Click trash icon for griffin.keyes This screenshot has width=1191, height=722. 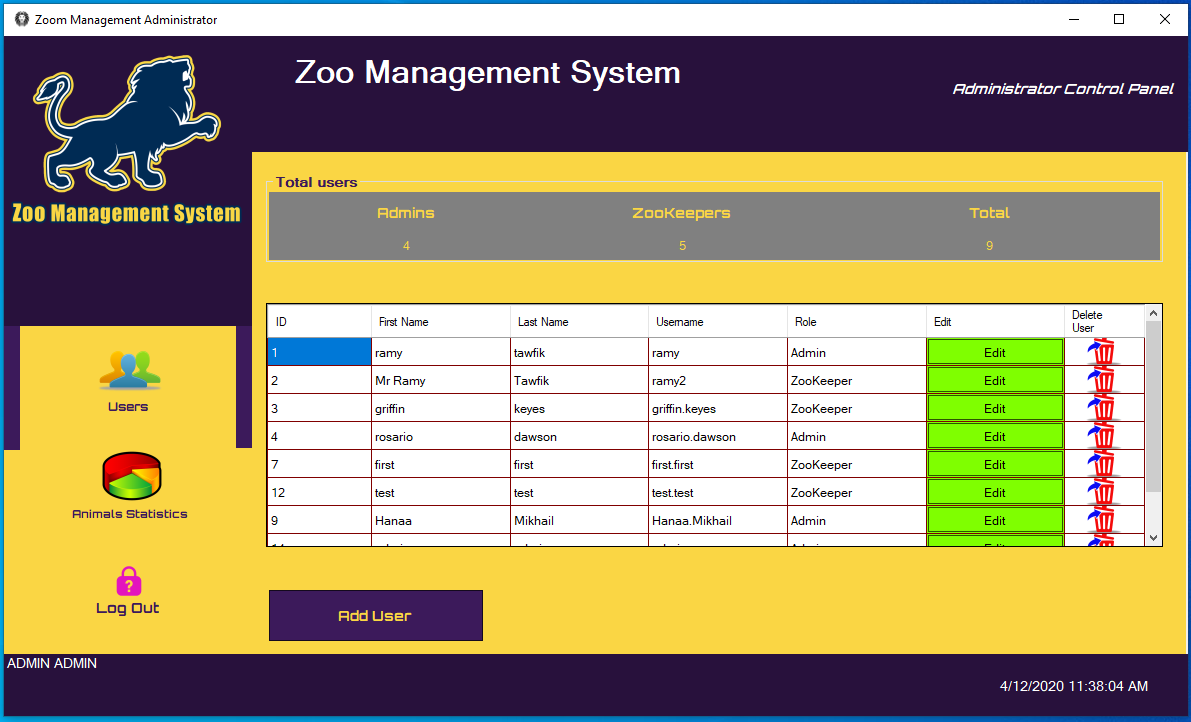[x=1102, y=409]
